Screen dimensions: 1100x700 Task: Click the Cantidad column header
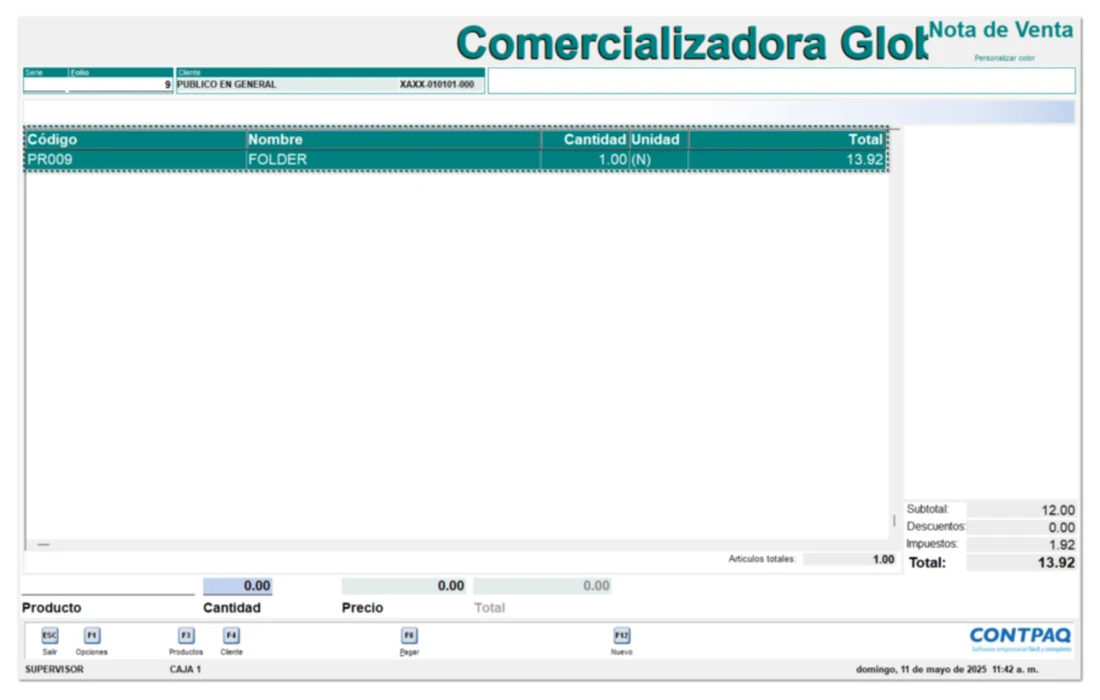click(x=585, y=140)
